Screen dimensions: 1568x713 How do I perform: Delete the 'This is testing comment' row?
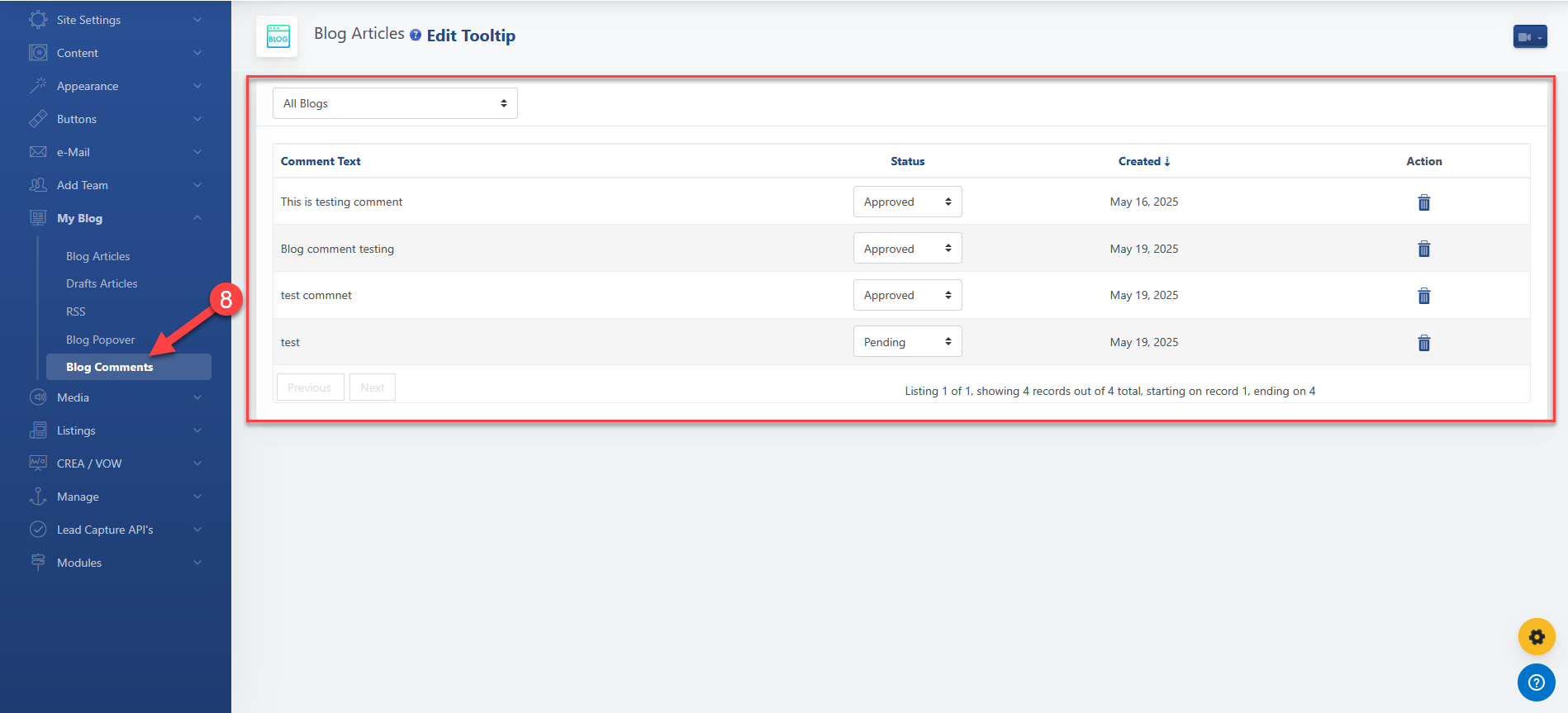(x=1423, y=202)
